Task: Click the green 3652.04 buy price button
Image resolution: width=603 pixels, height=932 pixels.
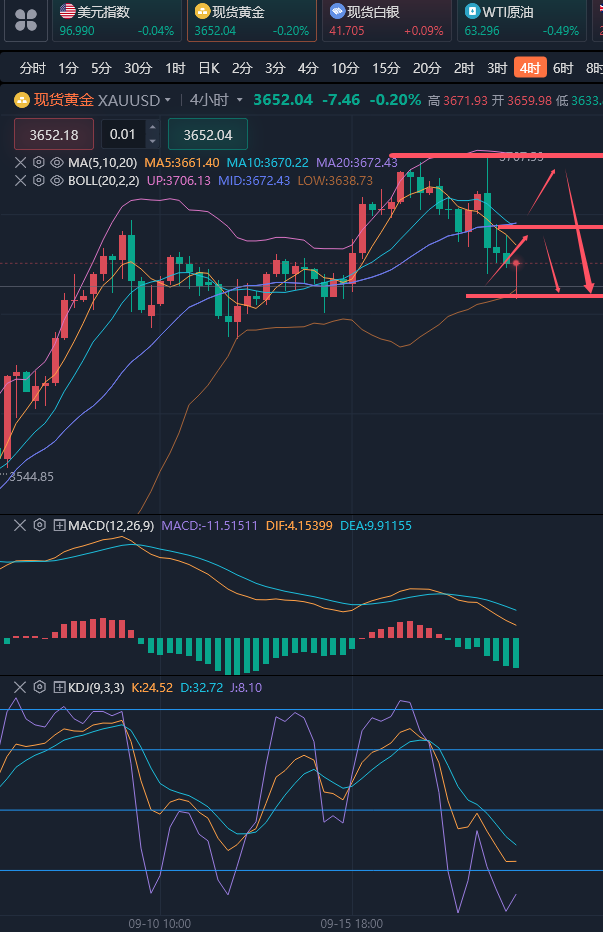Action: pyautogui.click(x=208, y=135)
